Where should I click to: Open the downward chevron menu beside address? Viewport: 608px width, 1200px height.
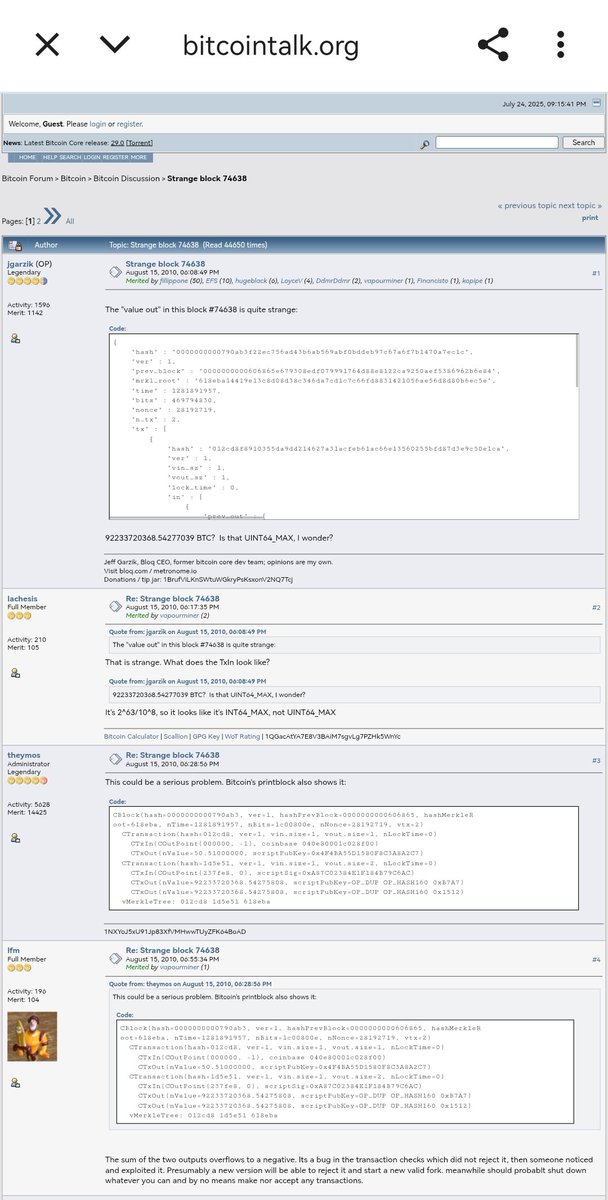(116, 44)
